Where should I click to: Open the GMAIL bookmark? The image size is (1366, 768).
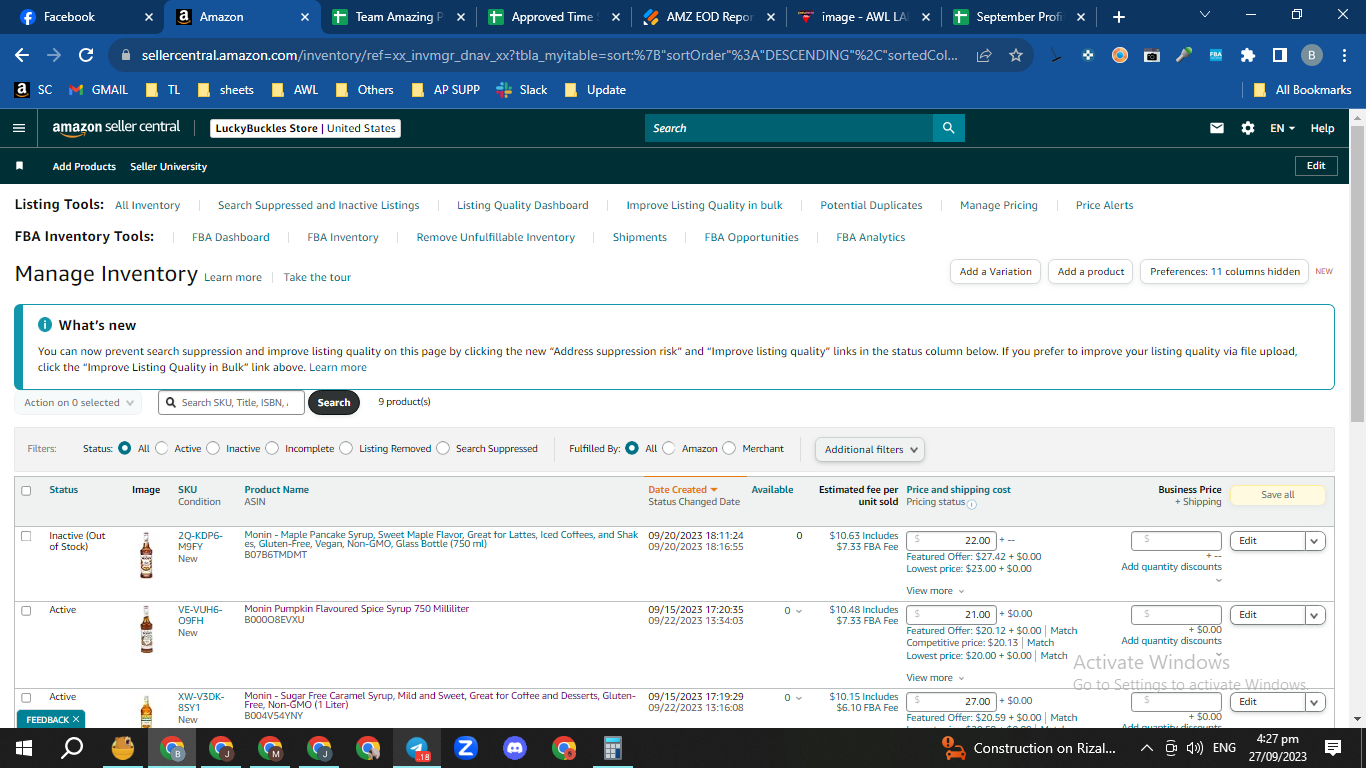(x=98, y=89)
